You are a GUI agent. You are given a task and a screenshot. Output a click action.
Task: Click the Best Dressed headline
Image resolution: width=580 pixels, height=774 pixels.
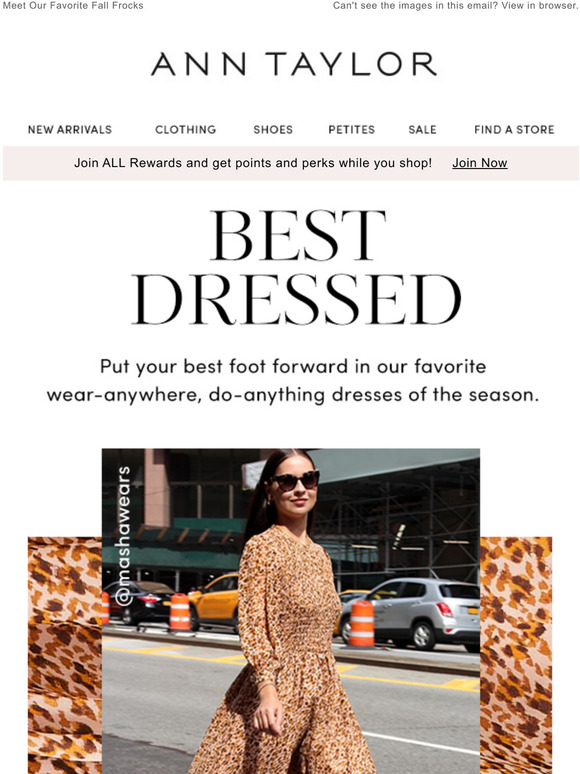(297, 268)
